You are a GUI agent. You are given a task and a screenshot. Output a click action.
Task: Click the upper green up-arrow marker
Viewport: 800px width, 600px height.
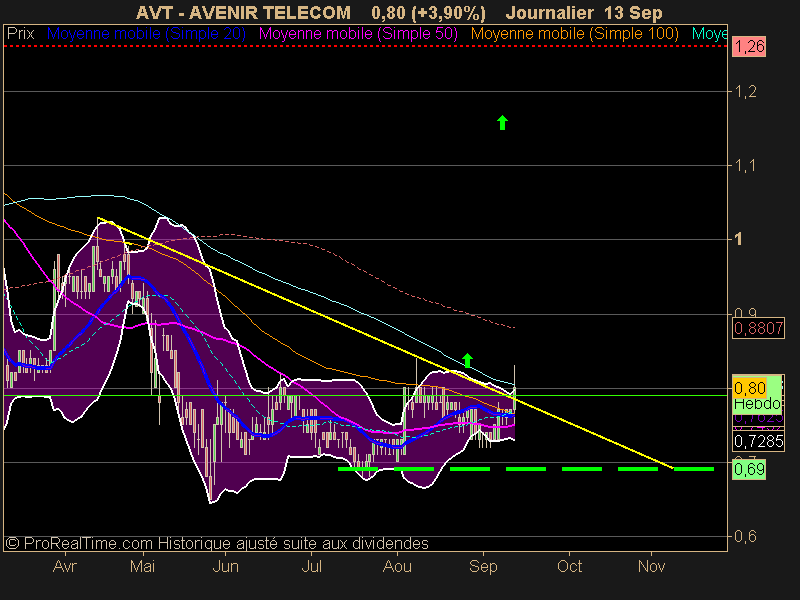click(x=503, y=122)
